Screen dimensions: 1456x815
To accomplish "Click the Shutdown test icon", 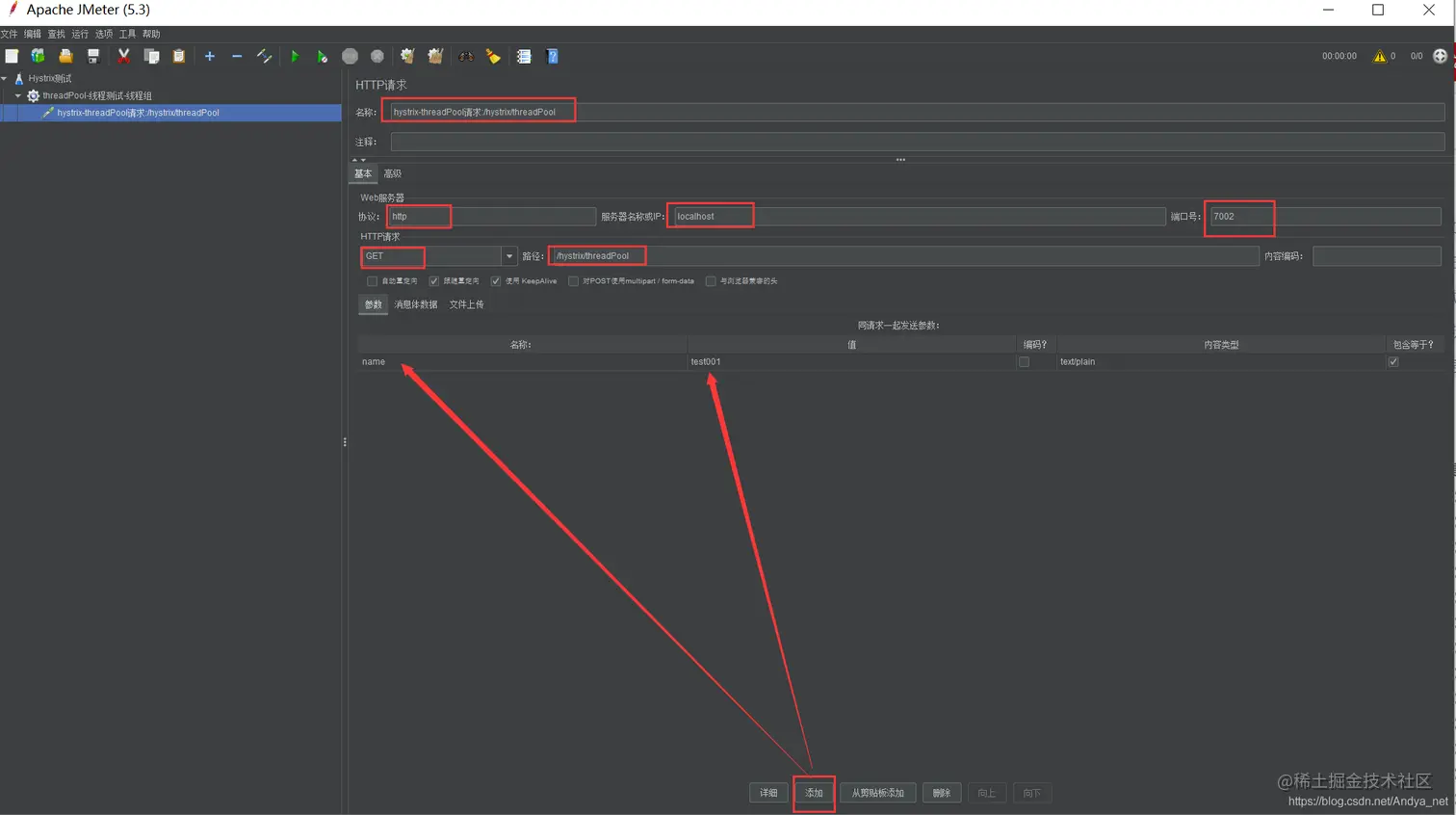I will coord(377,56).
